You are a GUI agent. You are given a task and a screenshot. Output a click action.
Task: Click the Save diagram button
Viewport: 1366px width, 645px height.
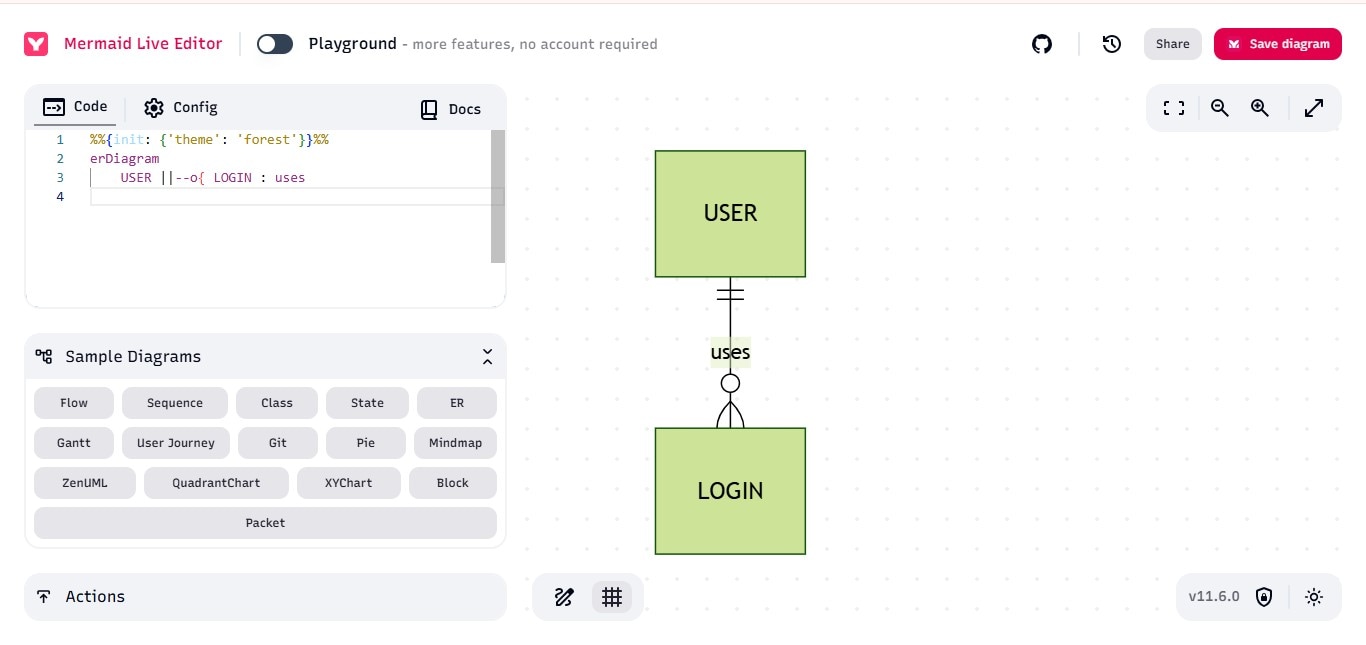click(x=1278, y=44)
